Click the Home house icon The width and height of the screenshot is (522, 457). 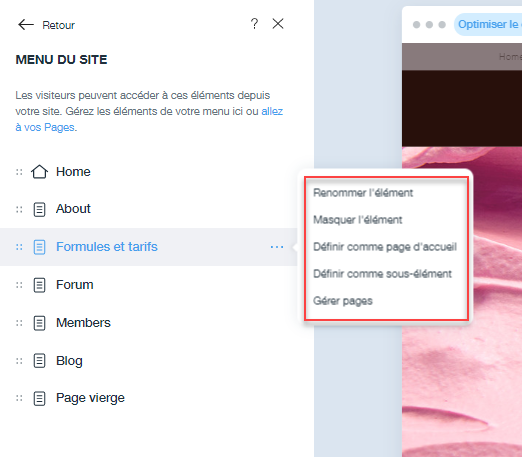[x=39, y=172]
